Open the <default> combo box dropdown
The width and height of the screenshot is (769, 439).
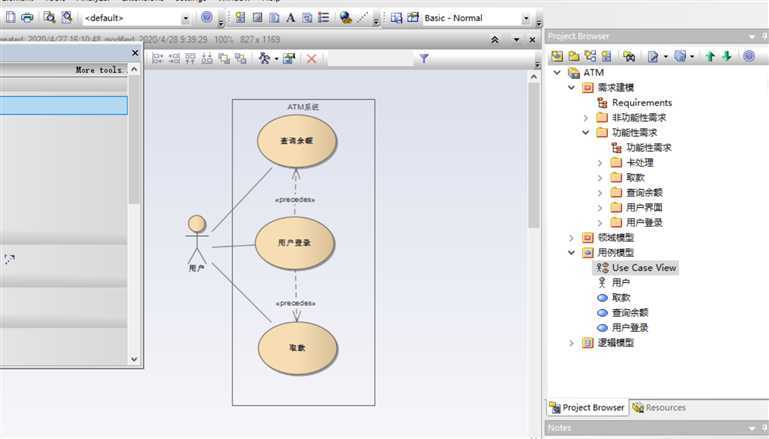185,18
